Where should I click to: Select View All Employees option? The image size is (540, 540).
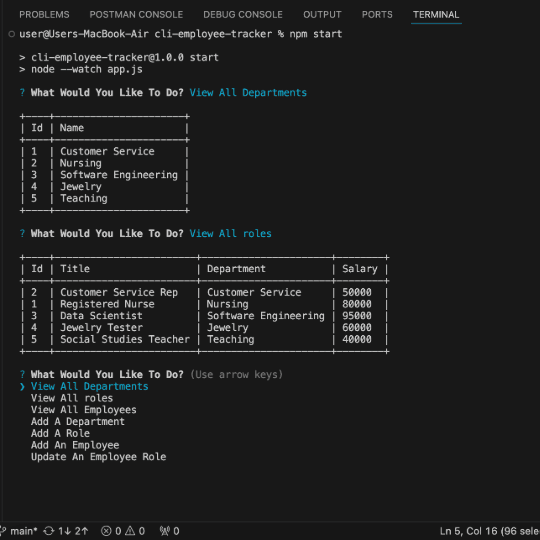point(84,410)
